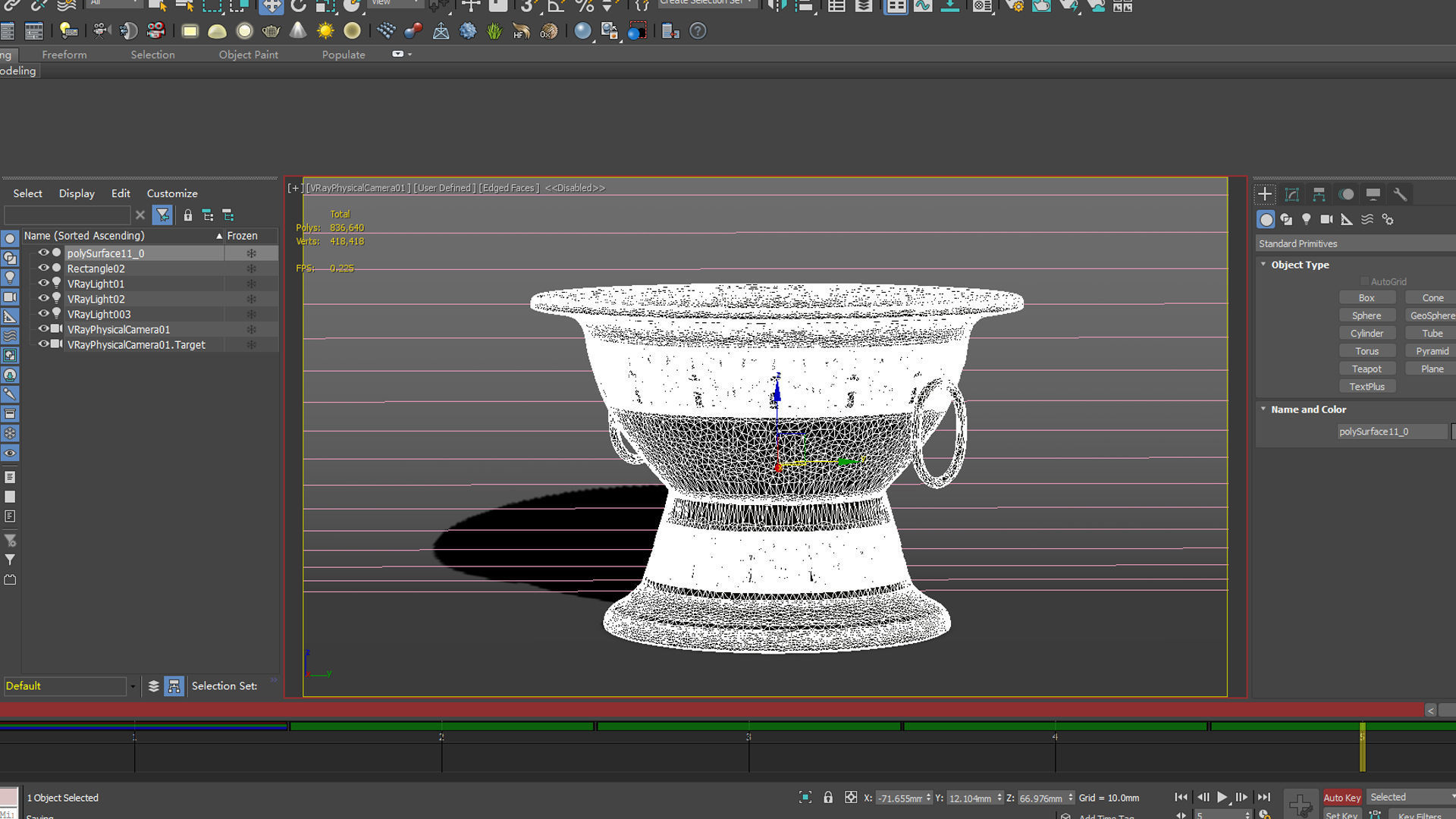Image resolution: width=1456 pixels, height=819 pixels.
Task: Open the Customize menu in scene explorer
Action: coord(171,193)
